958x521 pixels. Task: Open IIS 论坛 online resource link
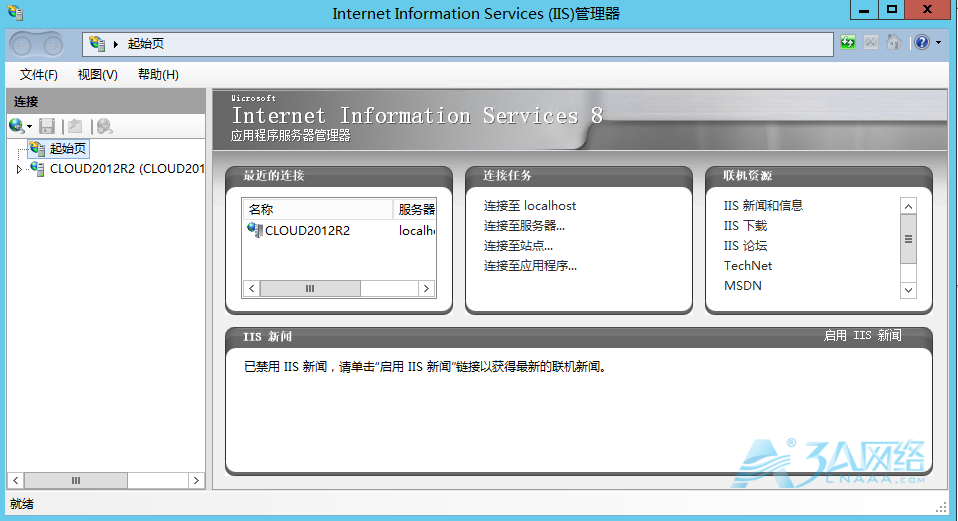click(x=745, y=246)
